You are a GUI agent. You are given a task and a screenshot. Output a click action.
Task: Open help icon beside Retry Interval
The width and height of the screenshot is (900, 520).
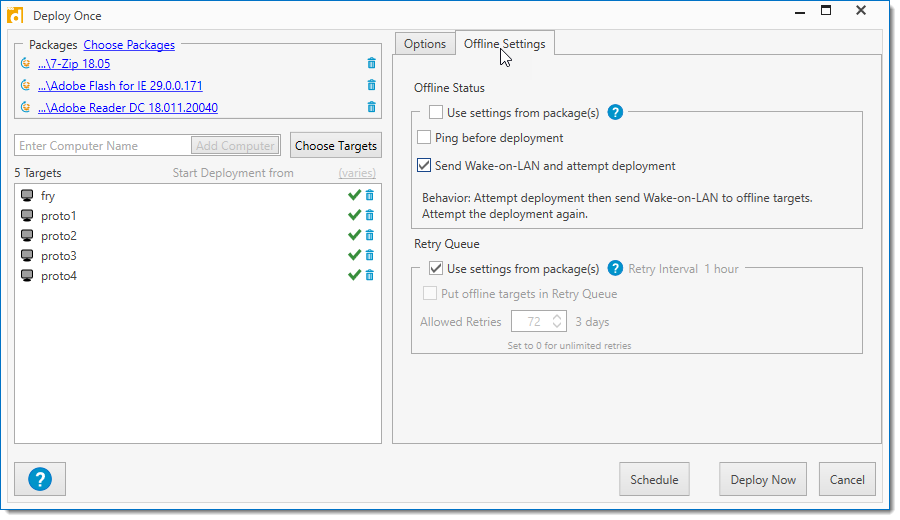pos(616,268)
